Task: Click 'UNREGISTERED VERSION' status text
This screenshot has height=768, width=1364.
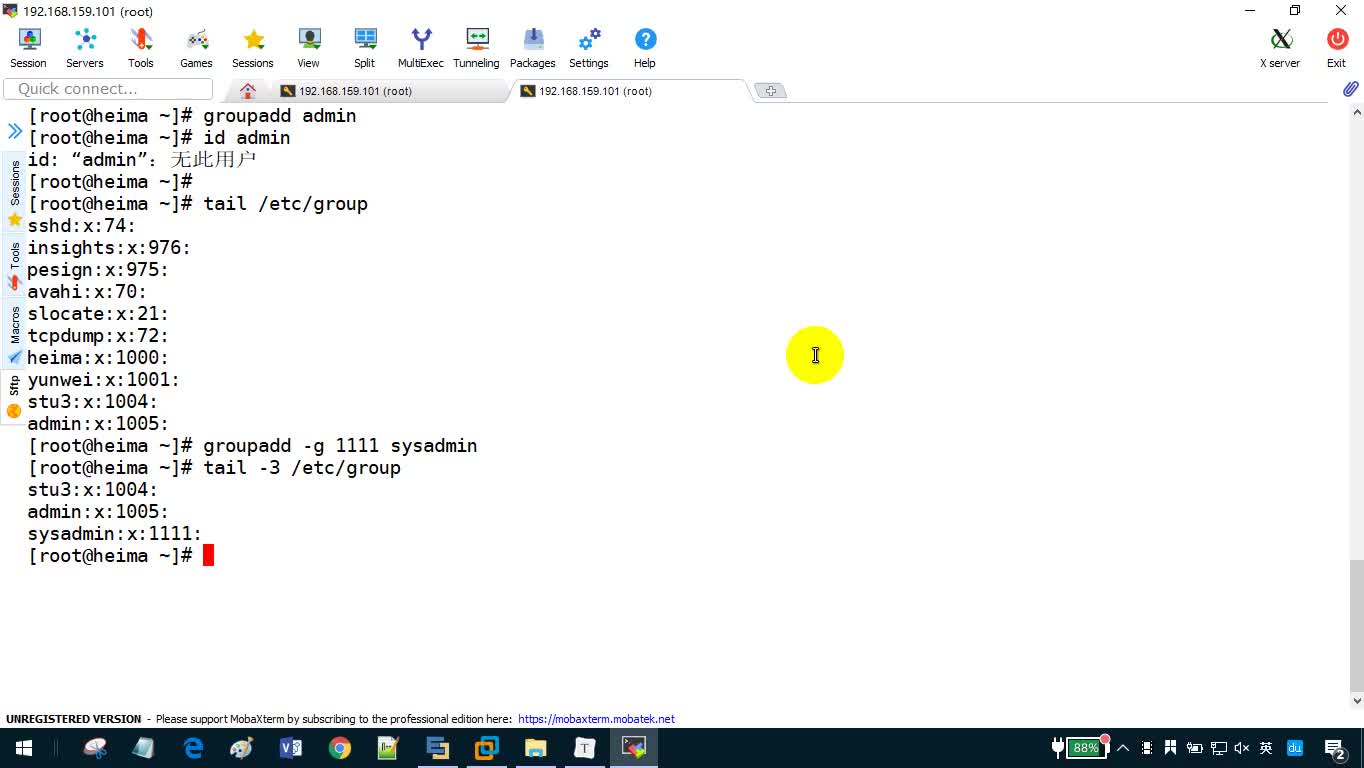Action: [x=74, y=719]
